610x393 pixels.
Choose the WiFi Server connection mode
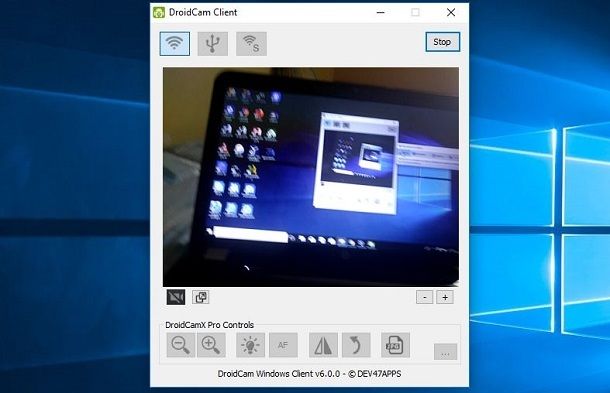pyautogui.click(x=251, y=44)
